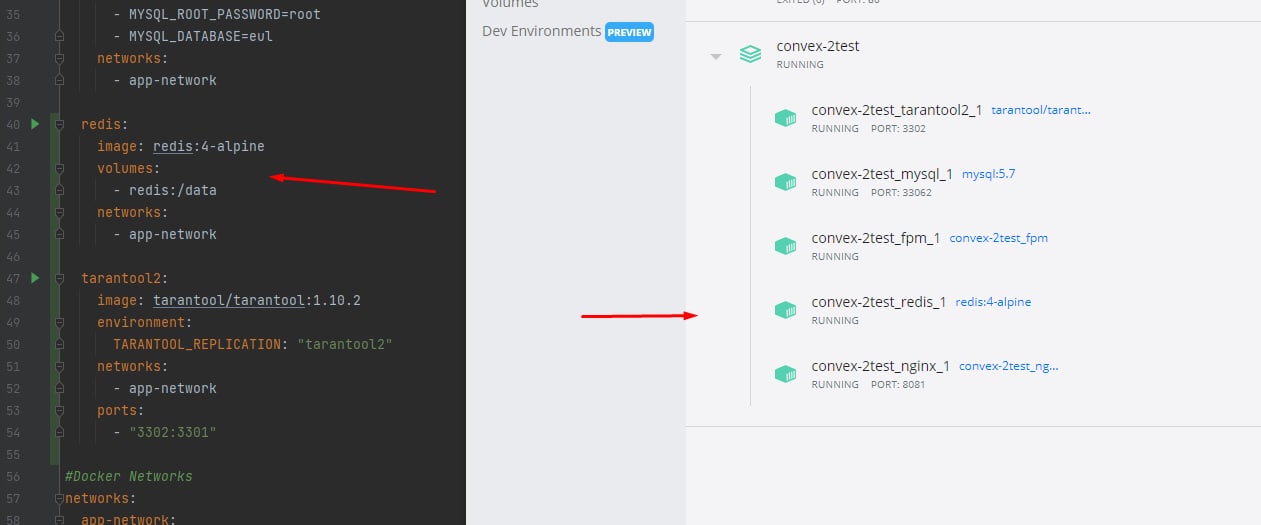
Task: Place cursor on MYSQL_DATABASE=eul line
Action: [201, 36]
